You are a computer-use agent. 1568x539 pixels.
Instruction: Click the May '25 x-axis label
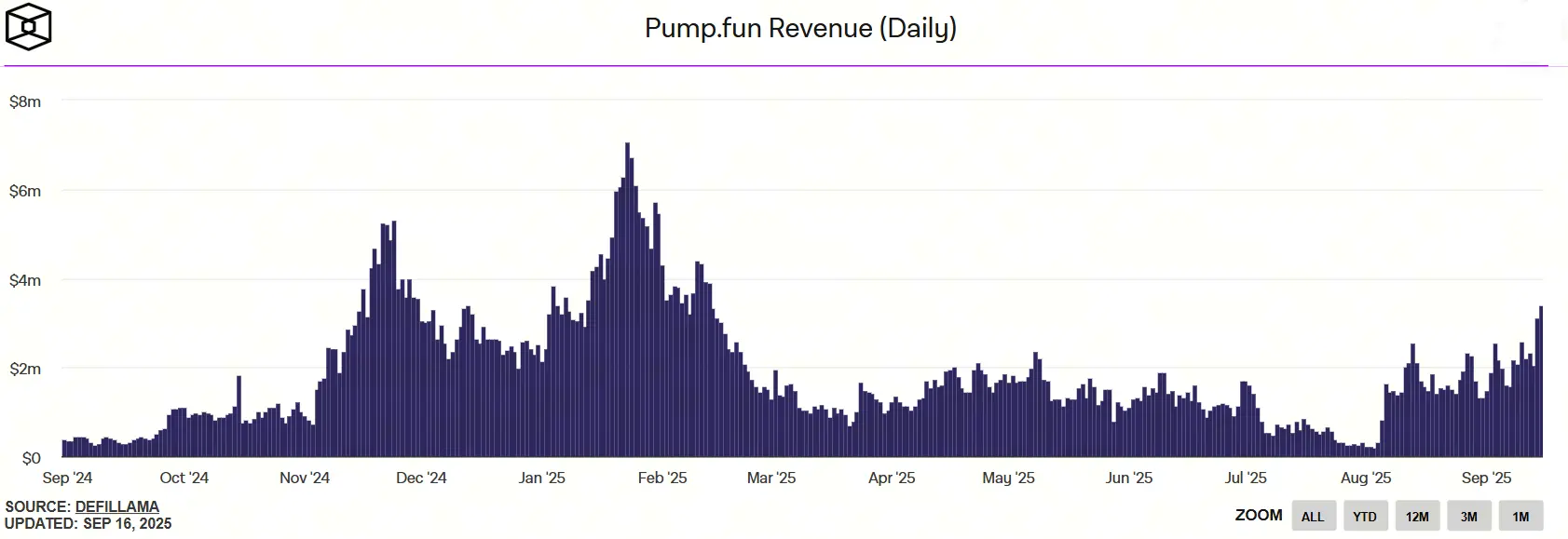[x=1009, y=478]
